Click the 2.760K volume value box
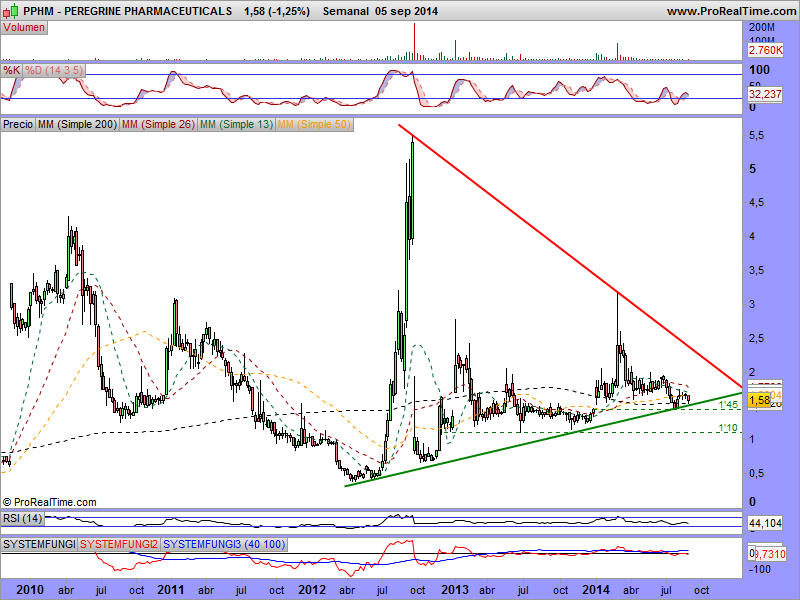This screenshot has height=600, width=800. click(x=766, y=50)
